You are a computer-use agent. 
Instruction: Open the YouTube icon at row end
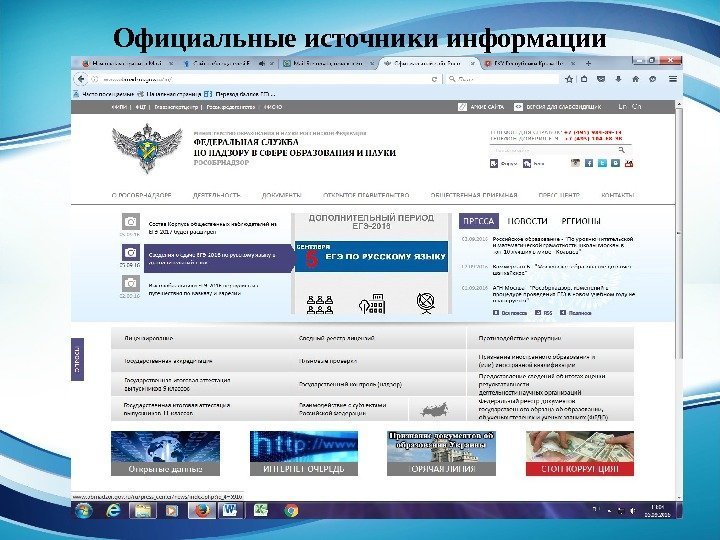pyautogui.click(x=629, y=163)
